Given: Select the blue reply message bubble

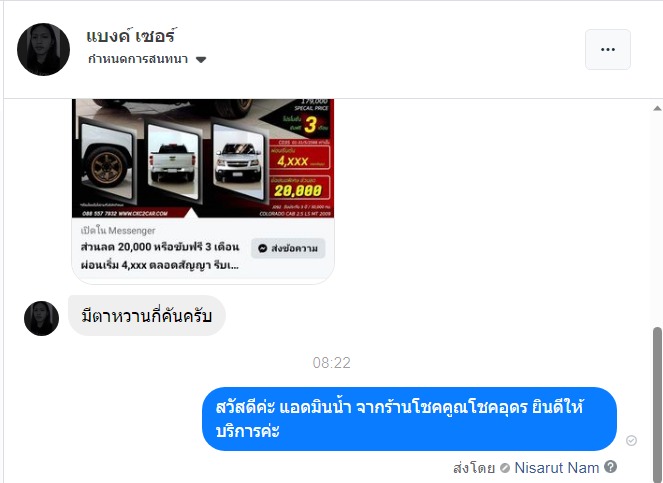Looking at the screenshot, I should 409,419.
